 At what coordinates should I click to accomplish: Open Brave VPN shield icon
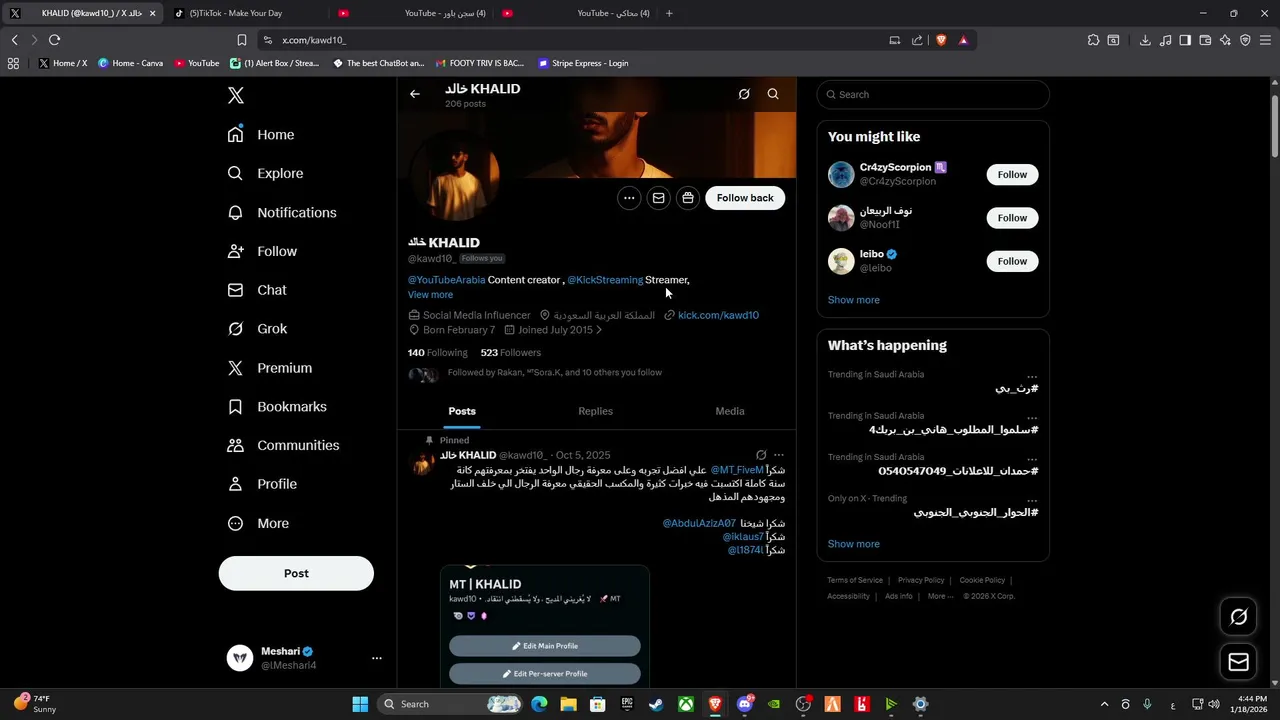click(1245, 40)
